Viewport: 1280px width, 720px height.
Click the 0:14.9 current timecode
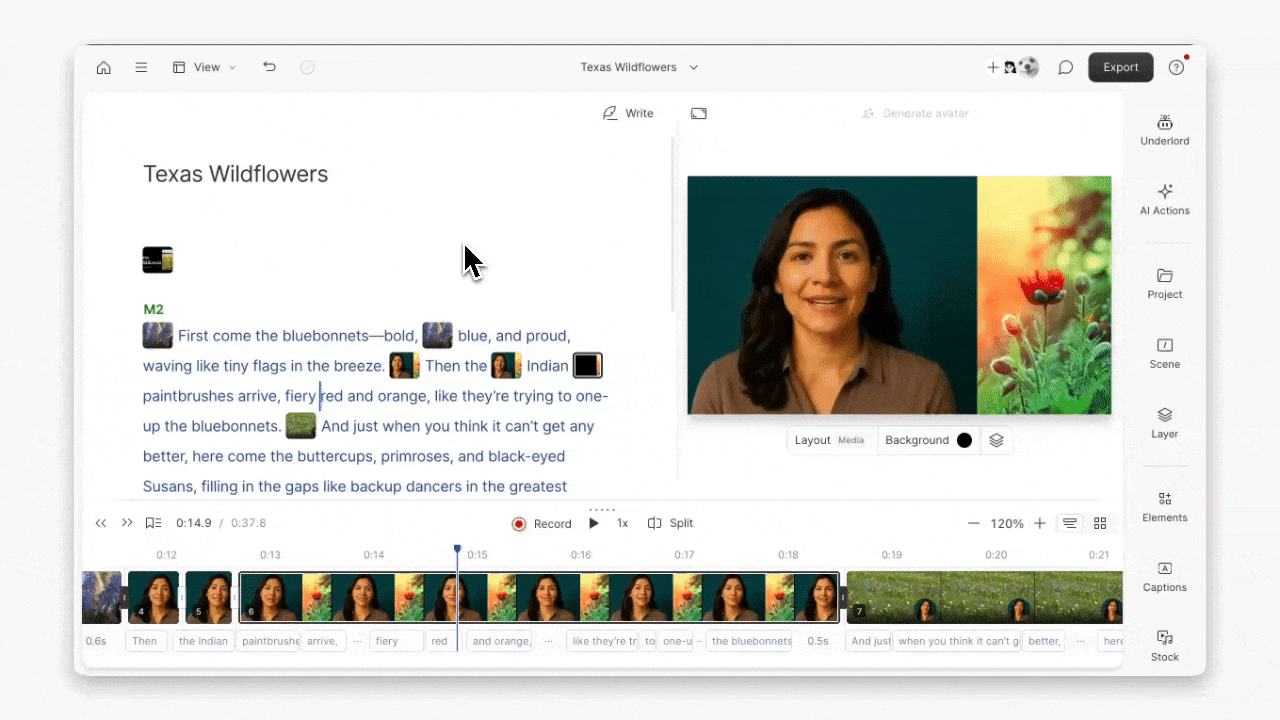pos(194,523)
